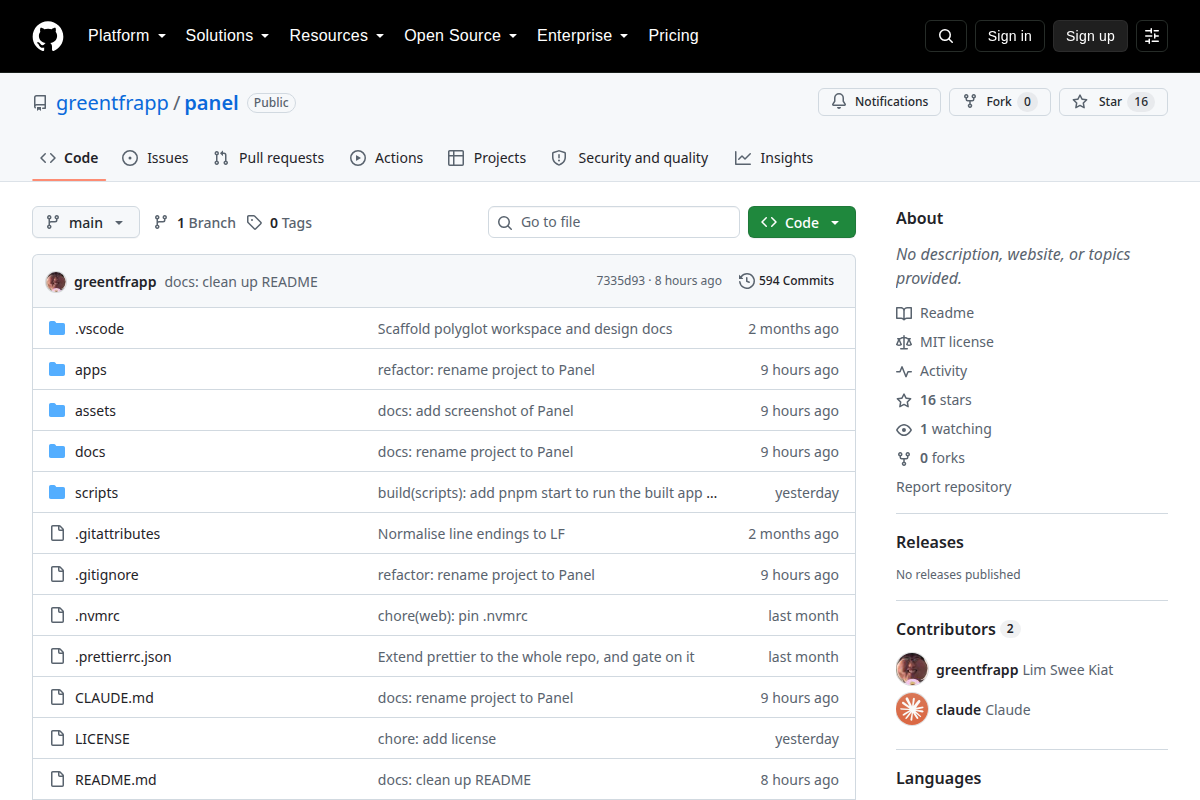Click the .gitattributes file icon
Image resolution: width=1200 pixels, height=800 pixels.
pos(57,534)
